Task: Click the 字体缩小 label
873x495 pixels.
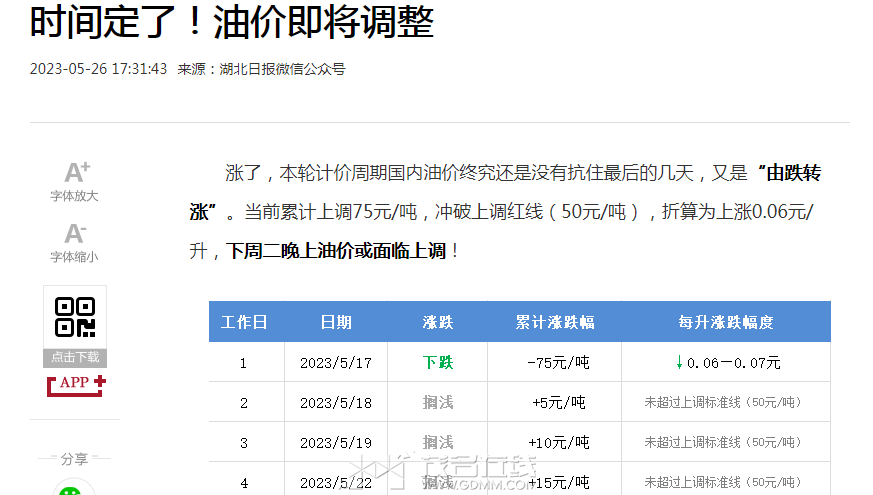Action: pos(74,257)
